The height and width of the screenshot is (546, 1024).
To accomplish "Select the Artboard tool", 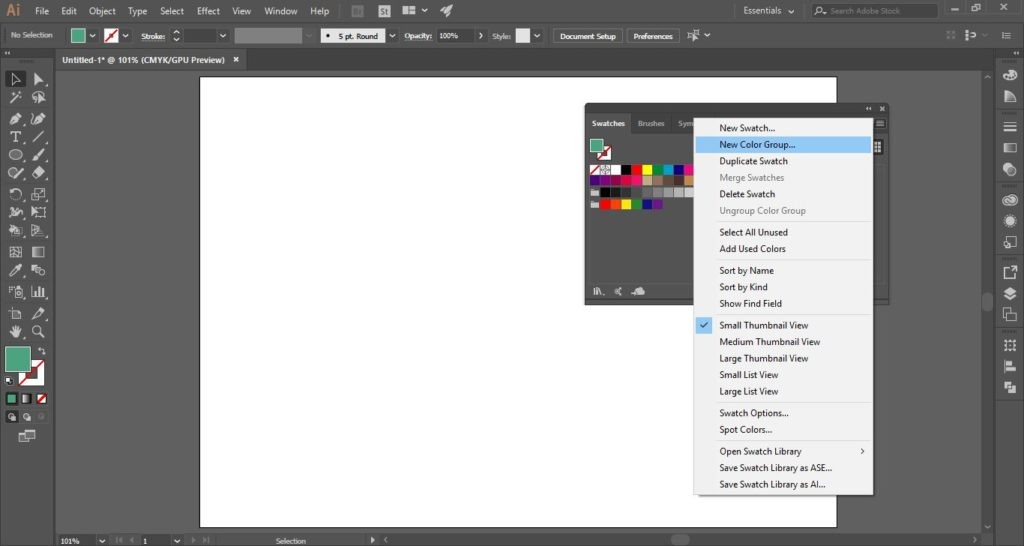I will (15, 313).
